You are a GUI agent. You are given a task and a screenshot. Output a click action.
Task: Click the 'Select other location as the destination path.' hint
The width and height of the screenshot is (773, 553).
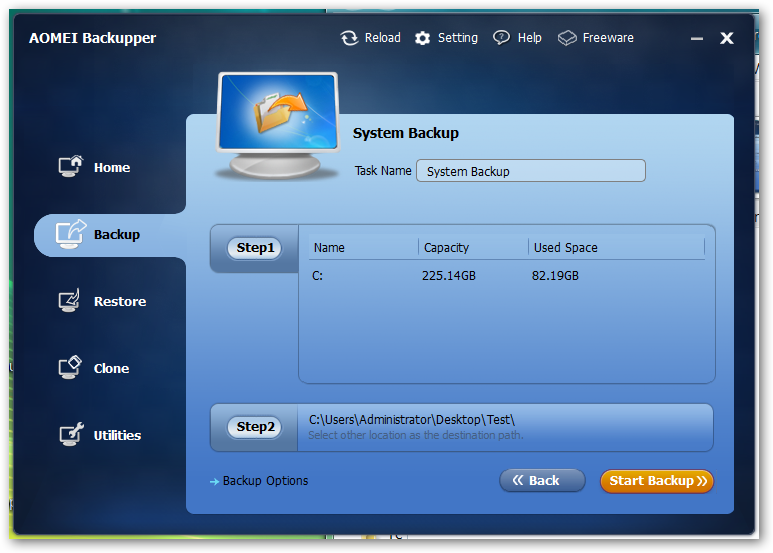click(x=416, y=435)
